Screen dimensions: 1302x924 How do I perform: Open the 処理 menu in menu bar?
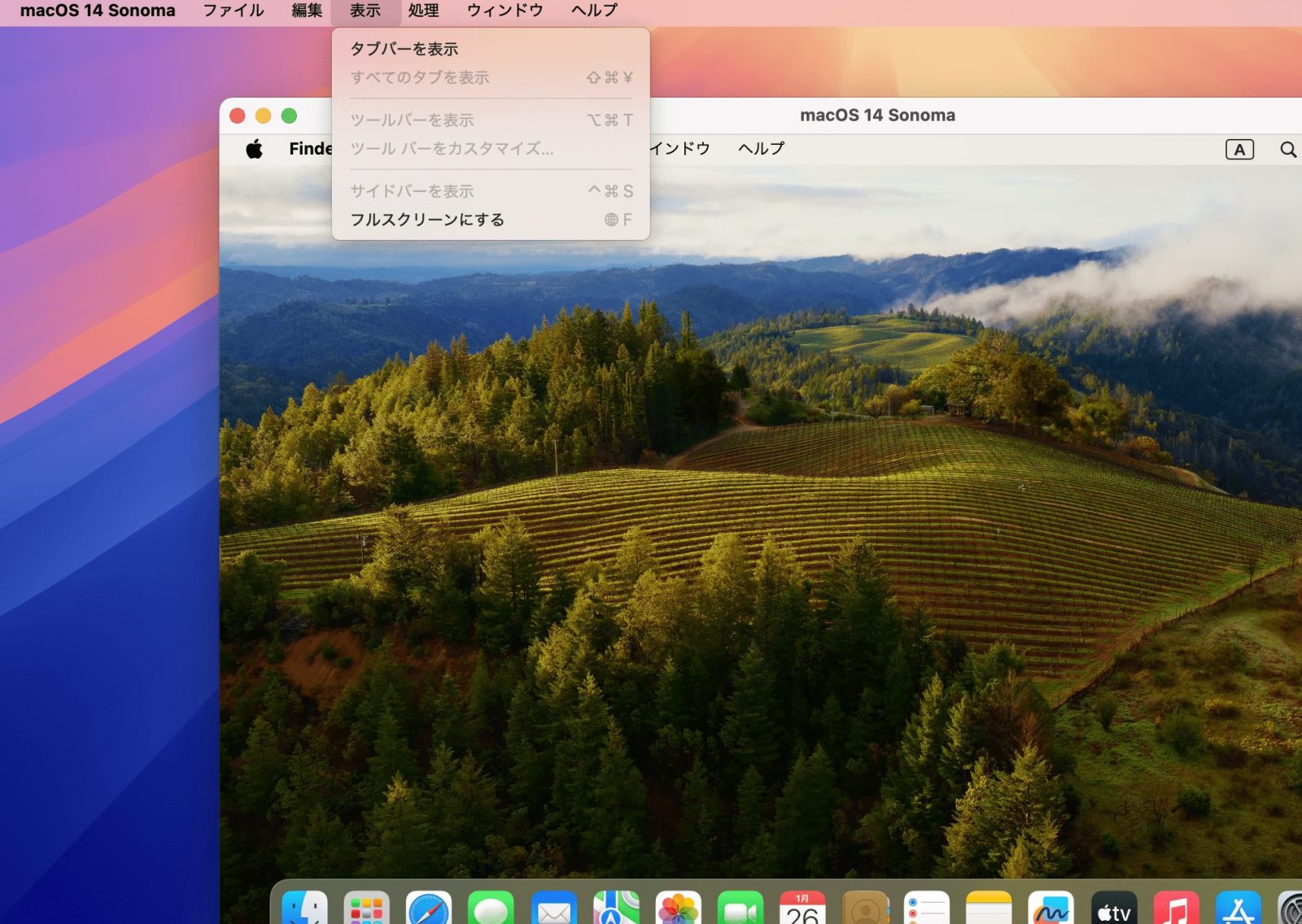pos(423,11)
